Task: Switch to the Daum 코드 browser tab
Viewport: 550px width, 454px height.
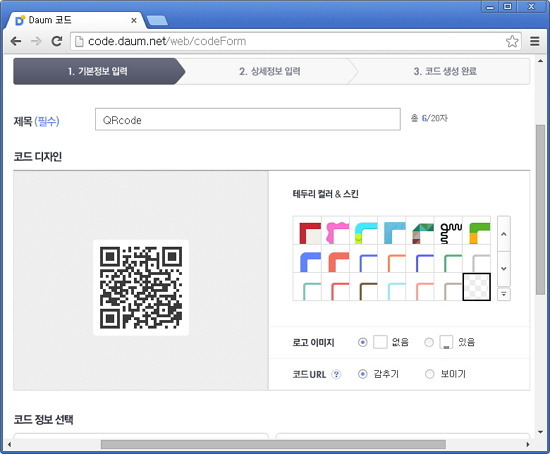Action: (x=75, y=20)
